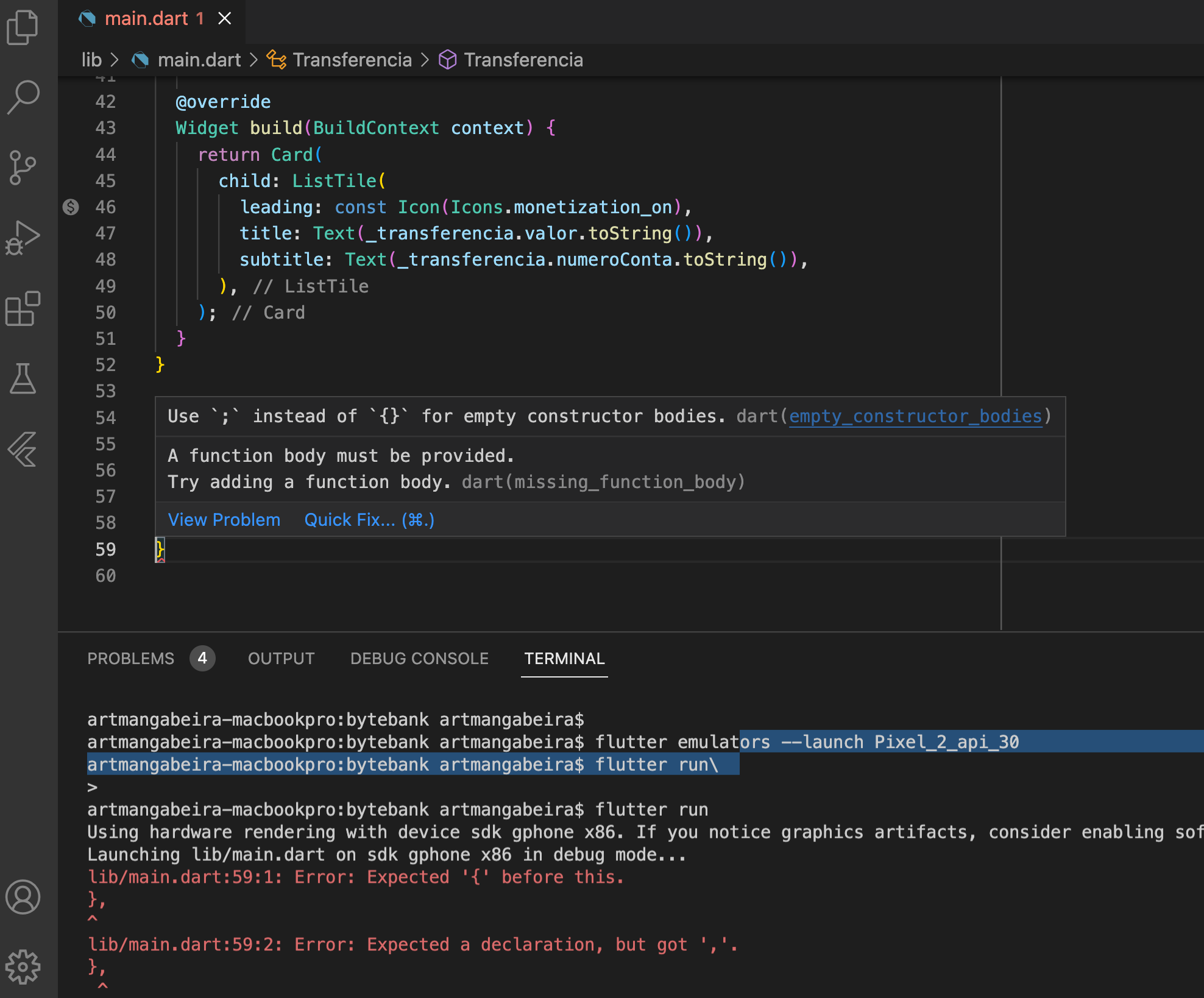Click 'BuildContext context' on line 43

pyautogui.click(x=419, y=128)
